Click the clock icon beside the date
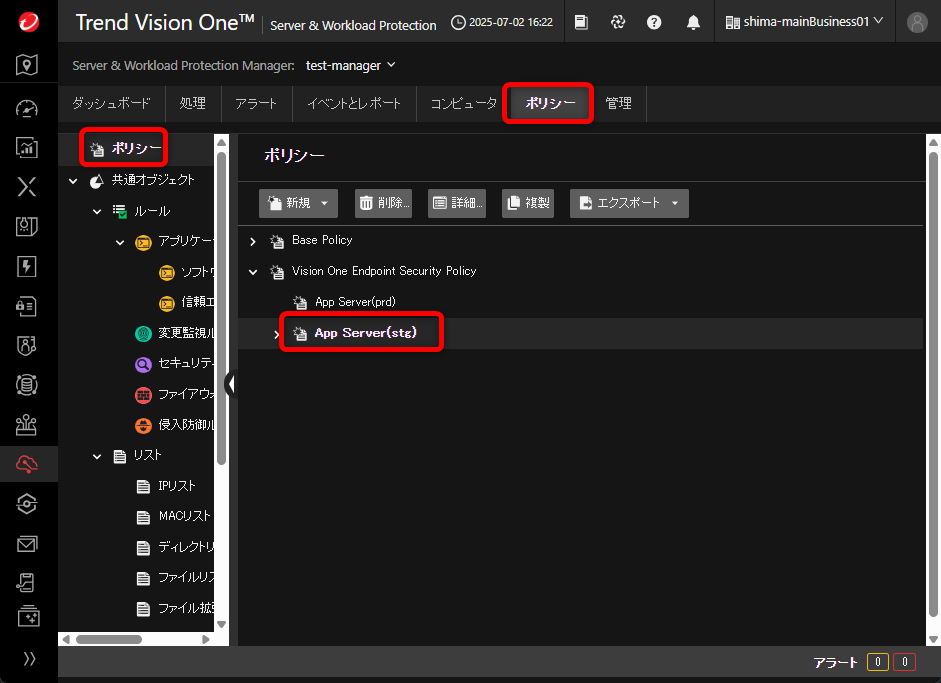Screen dimensions: 941x683 tap(458, 23)
